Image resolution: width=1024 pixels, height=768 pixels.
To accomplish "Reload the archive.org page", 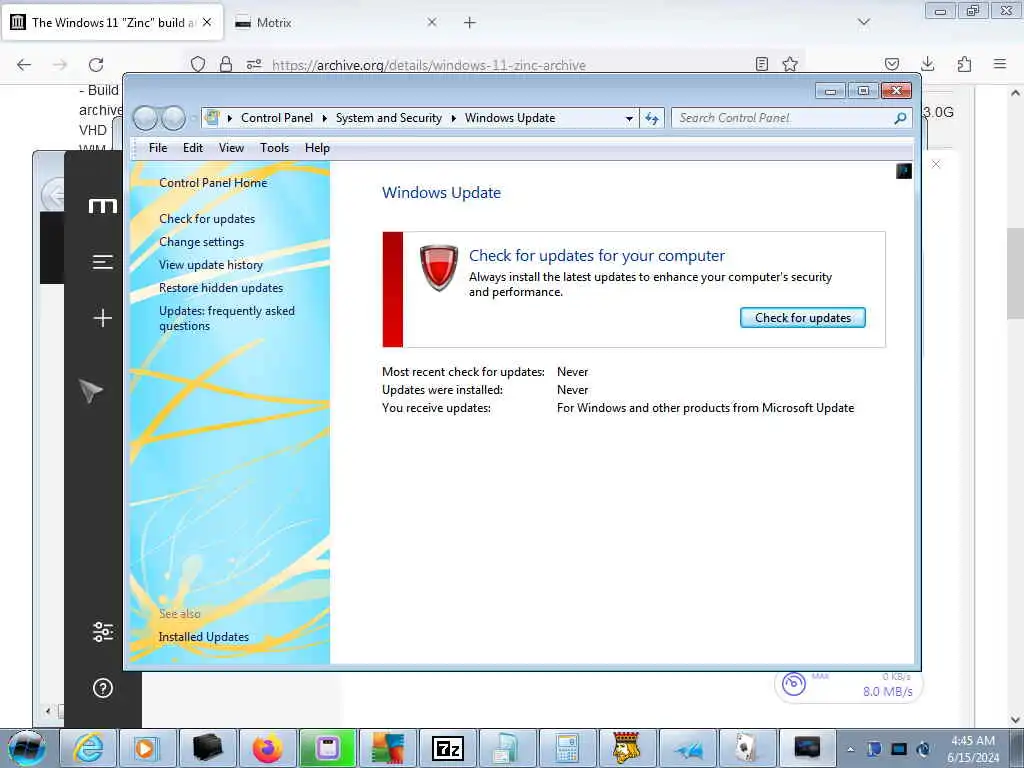I will pos(96,64).
